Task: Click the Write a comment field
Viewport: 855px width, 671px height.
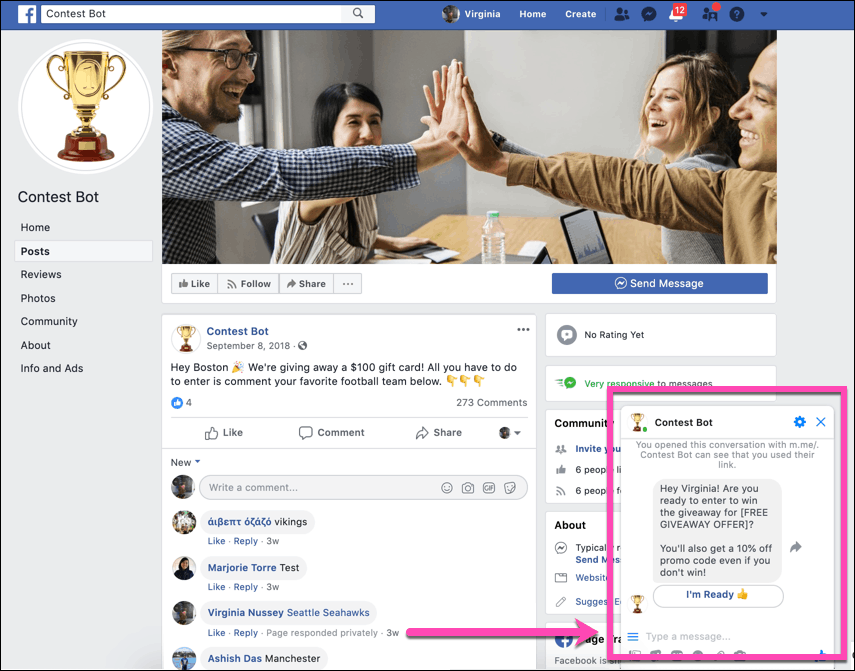Action: coord(315,488)
